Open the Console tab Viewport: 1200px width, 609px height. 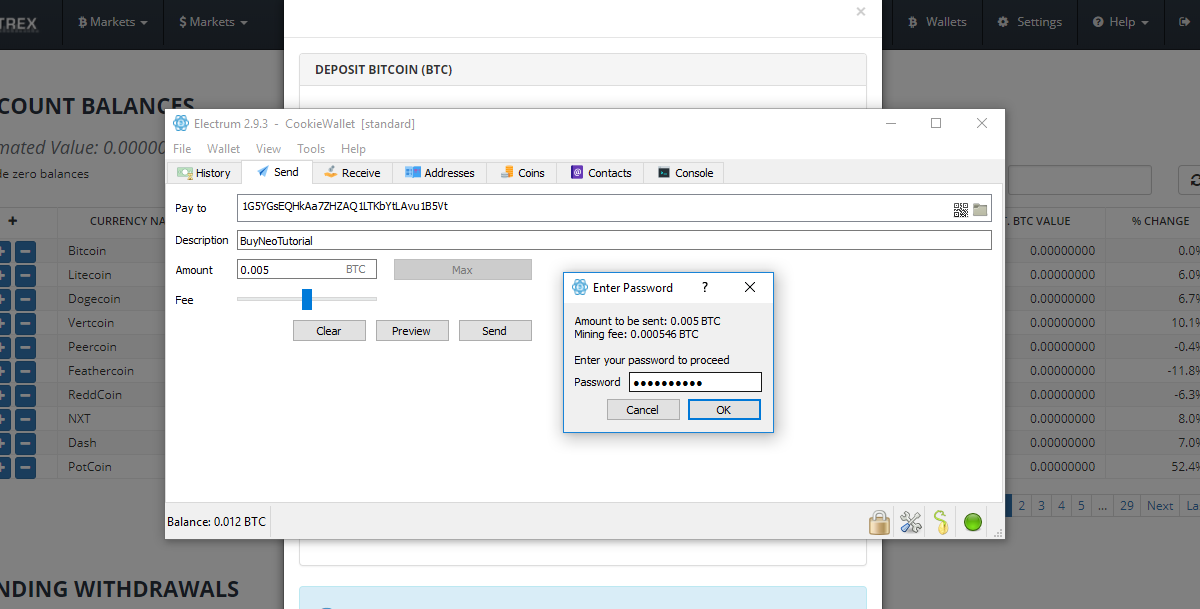[684, 173]
